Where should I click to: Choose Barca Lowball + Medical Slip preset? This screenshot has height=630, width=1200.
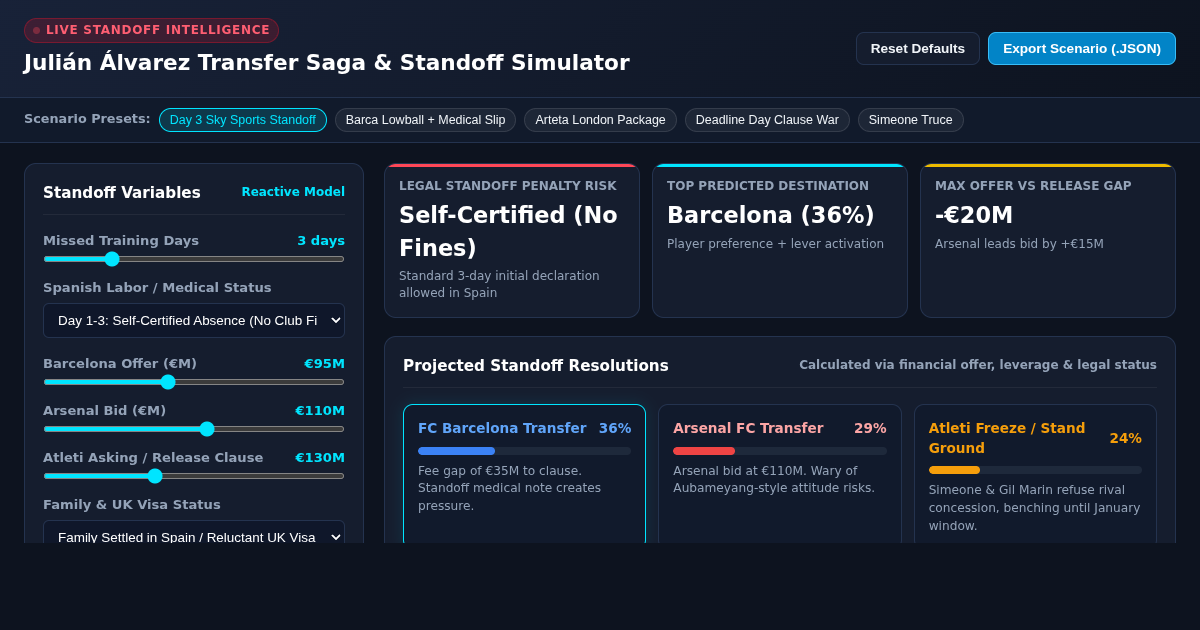point(425,120)
